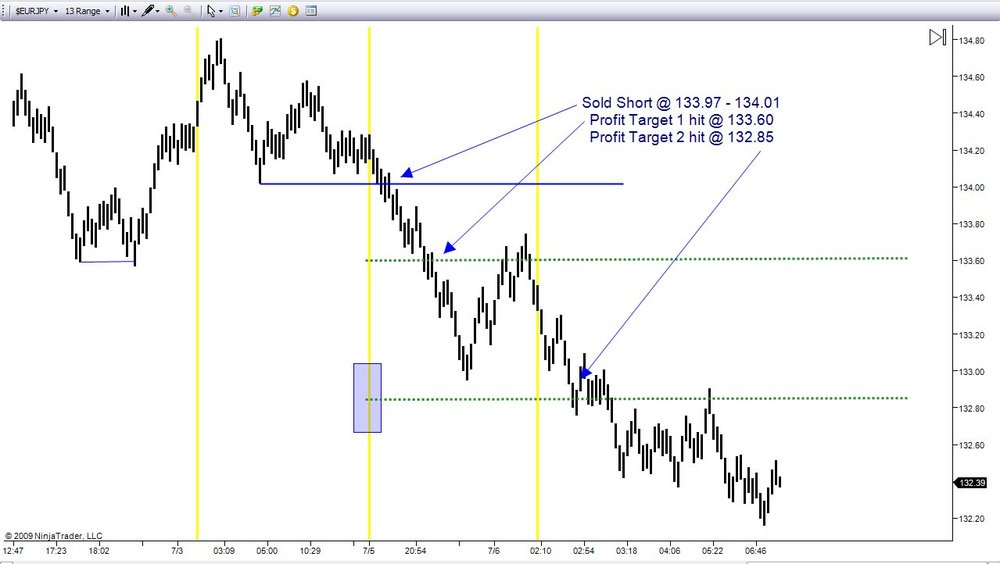This screenshot has width=1000, height=564.
Task: Select the 'Profit Target 1 hit @ 133.60' text
Action: pyautogui.click(x=681, y=120)
